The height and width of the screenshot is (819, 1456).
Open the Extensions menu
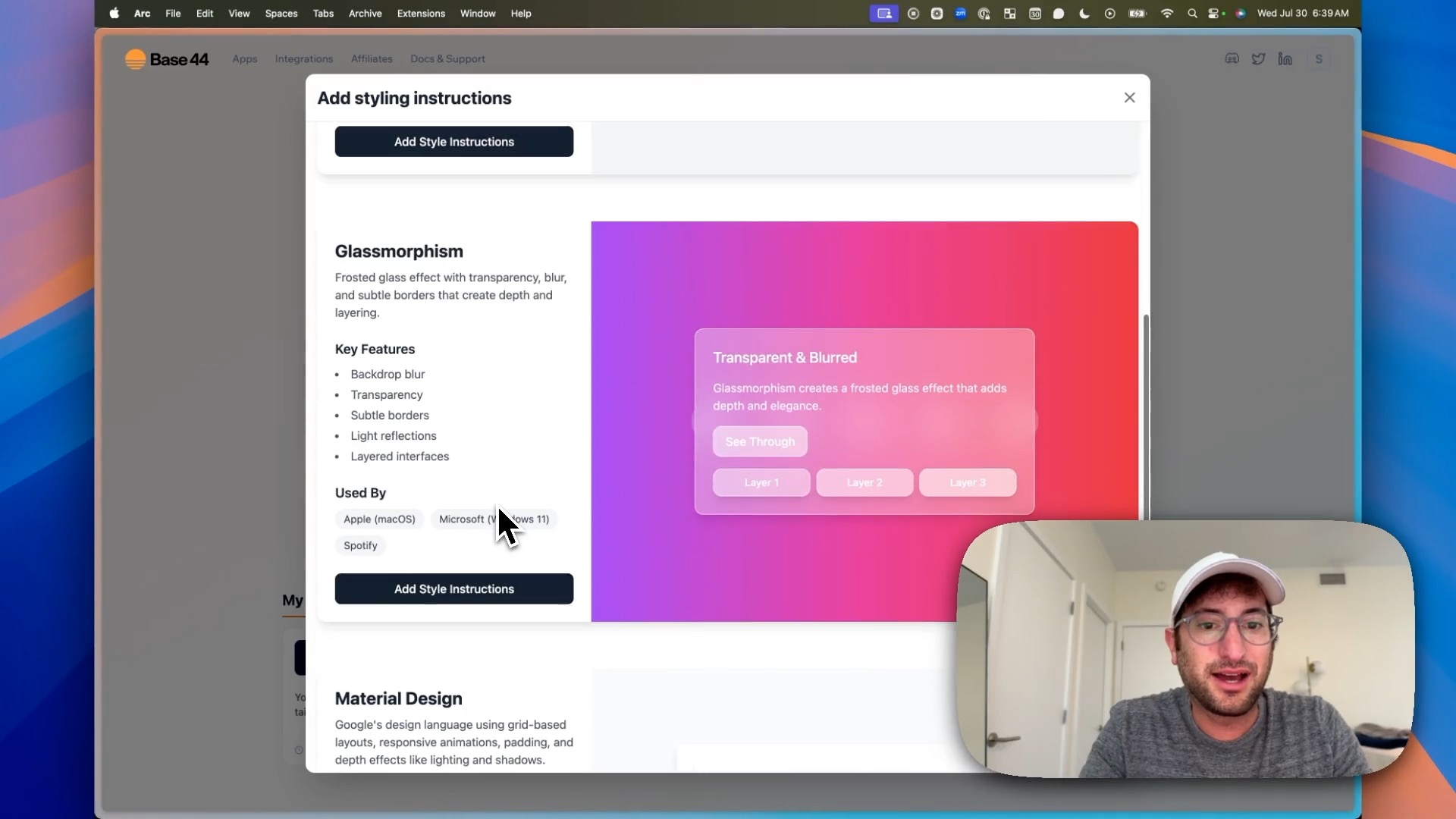pos(421,14)
